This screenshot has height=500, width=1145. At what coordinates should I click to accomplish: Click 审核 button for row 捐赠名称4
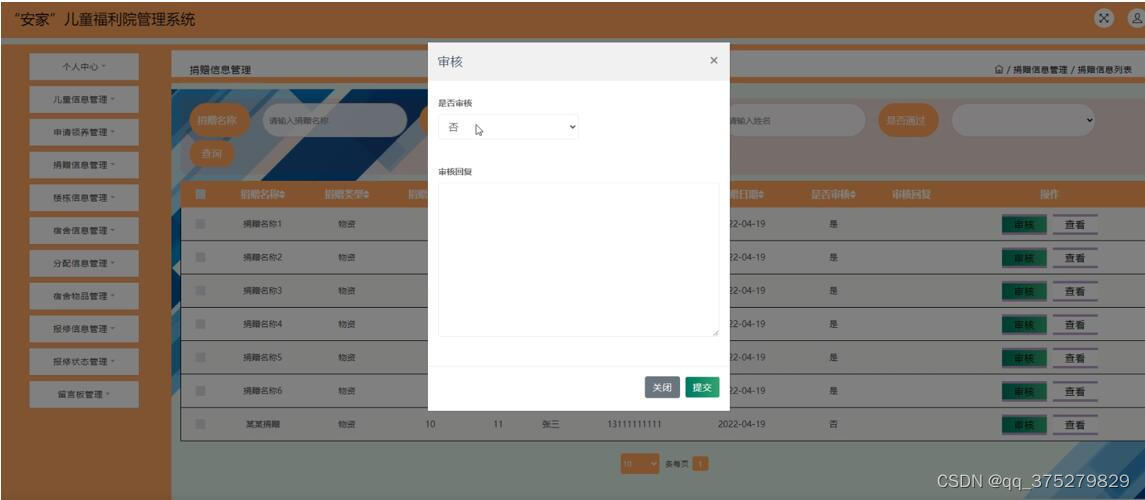1024,324
